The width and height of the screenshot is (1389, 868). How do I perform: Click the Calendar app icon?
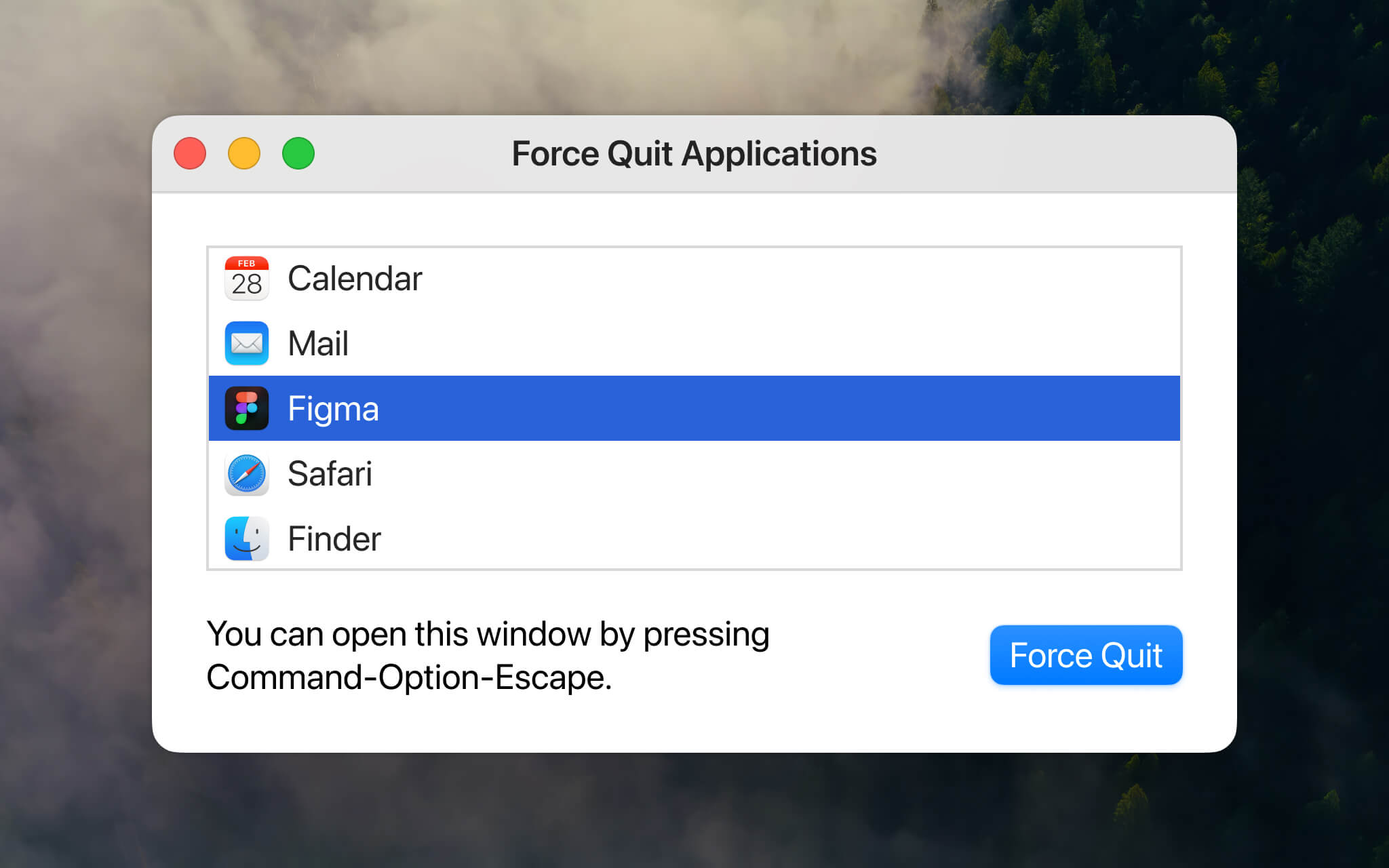[x=246, y=278]
